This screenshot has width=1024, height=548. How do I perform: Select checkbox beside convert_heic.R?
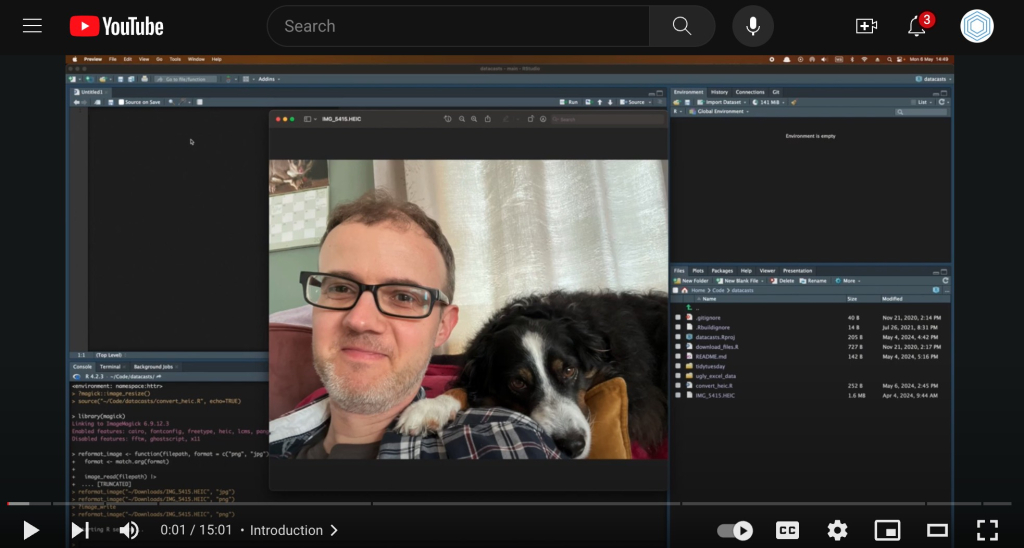[678, 385]
